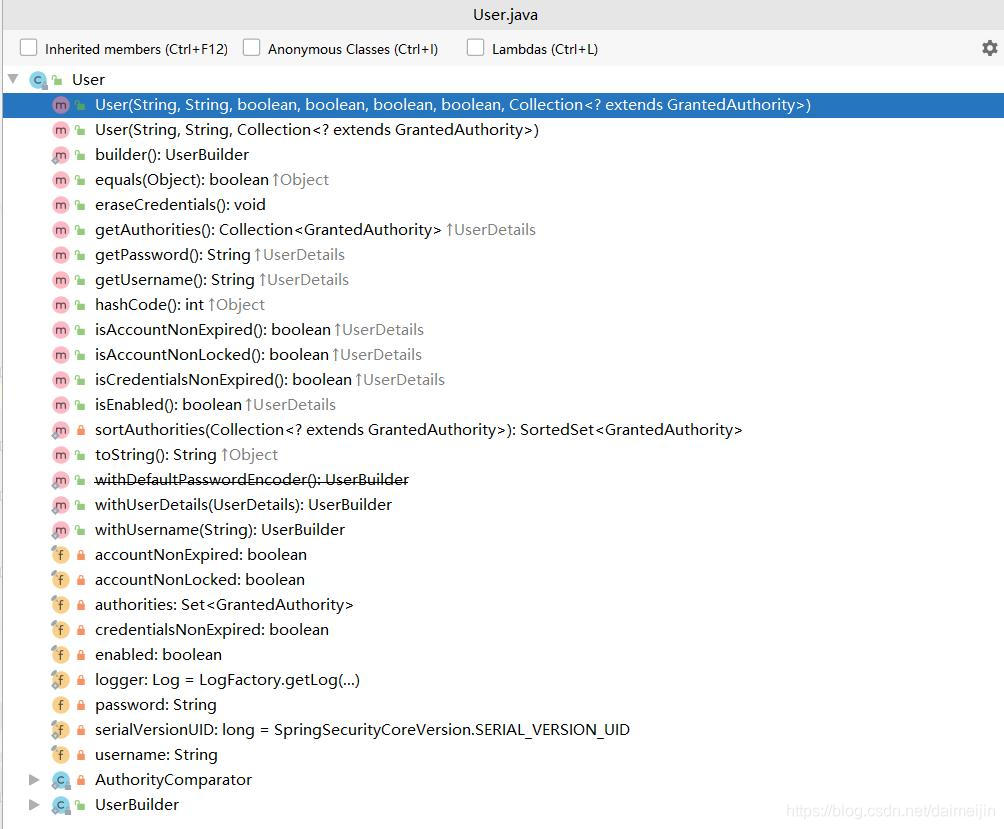Image resolution: width=1004 pixels, height=829 pixels.
Task: Click the method icon beside isAccountNonLocked()
Action: (x=60, y=355)
